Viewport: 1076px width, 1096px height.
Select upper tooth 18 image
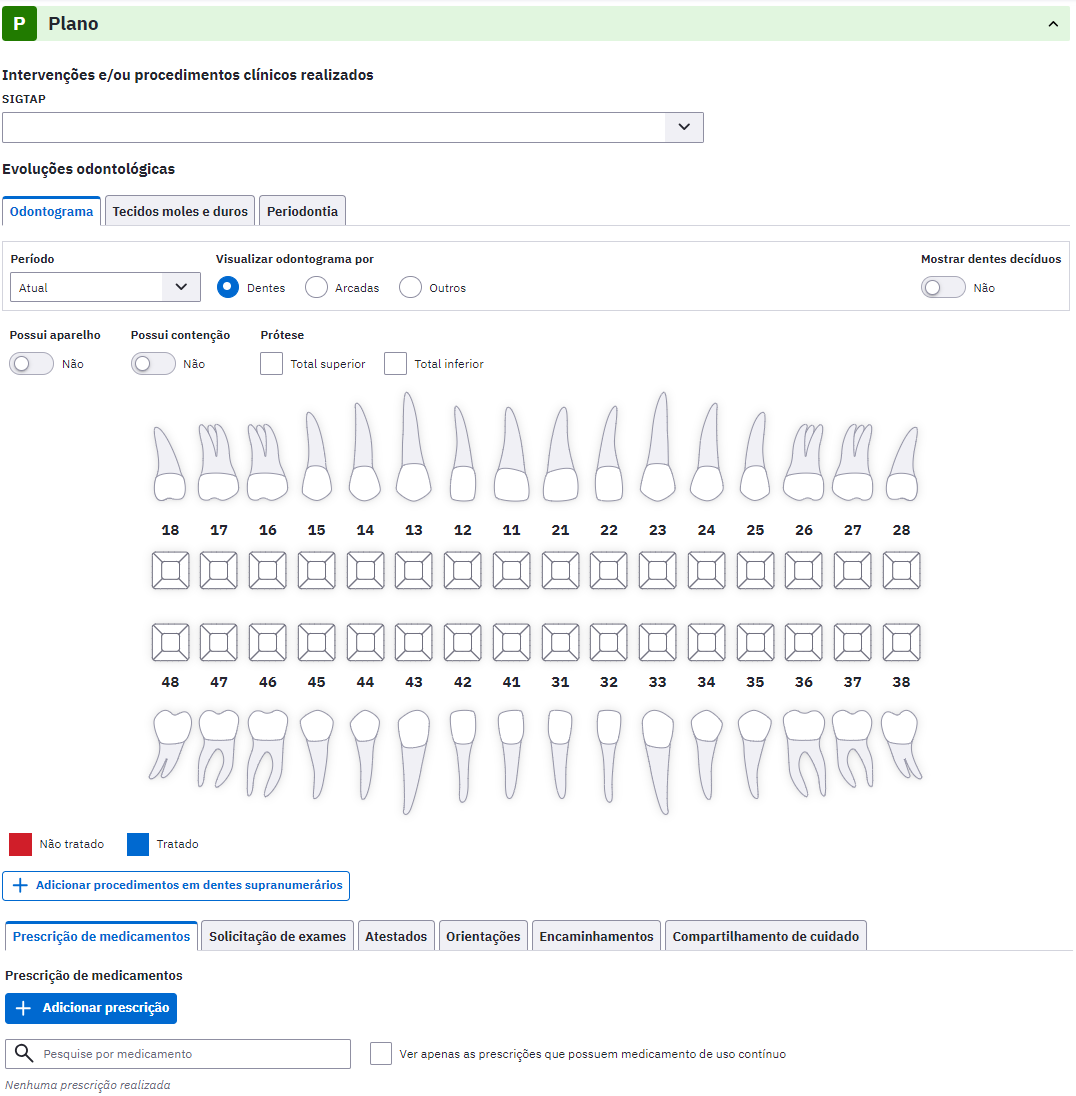(x=170, y=463)
